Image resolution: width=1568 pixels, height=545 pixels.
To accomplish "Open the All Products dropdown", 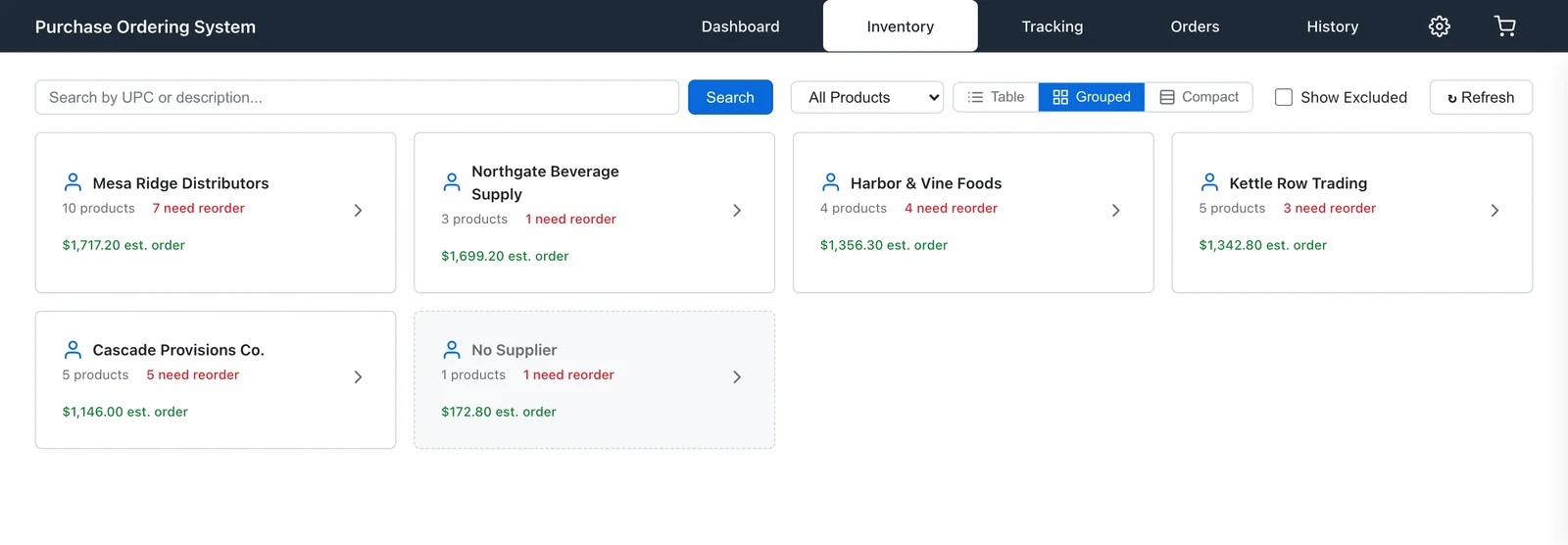I will click(867, 97).
